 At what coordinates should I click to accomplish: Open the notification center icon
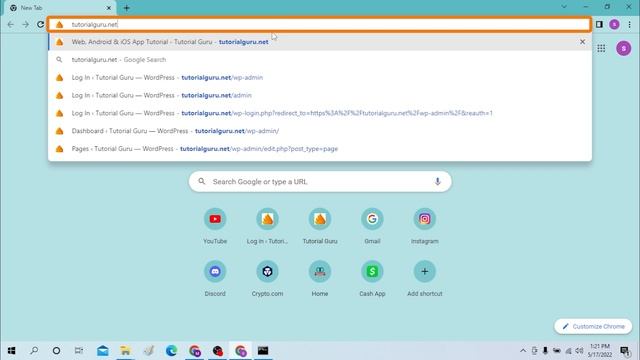pos(625,351)
